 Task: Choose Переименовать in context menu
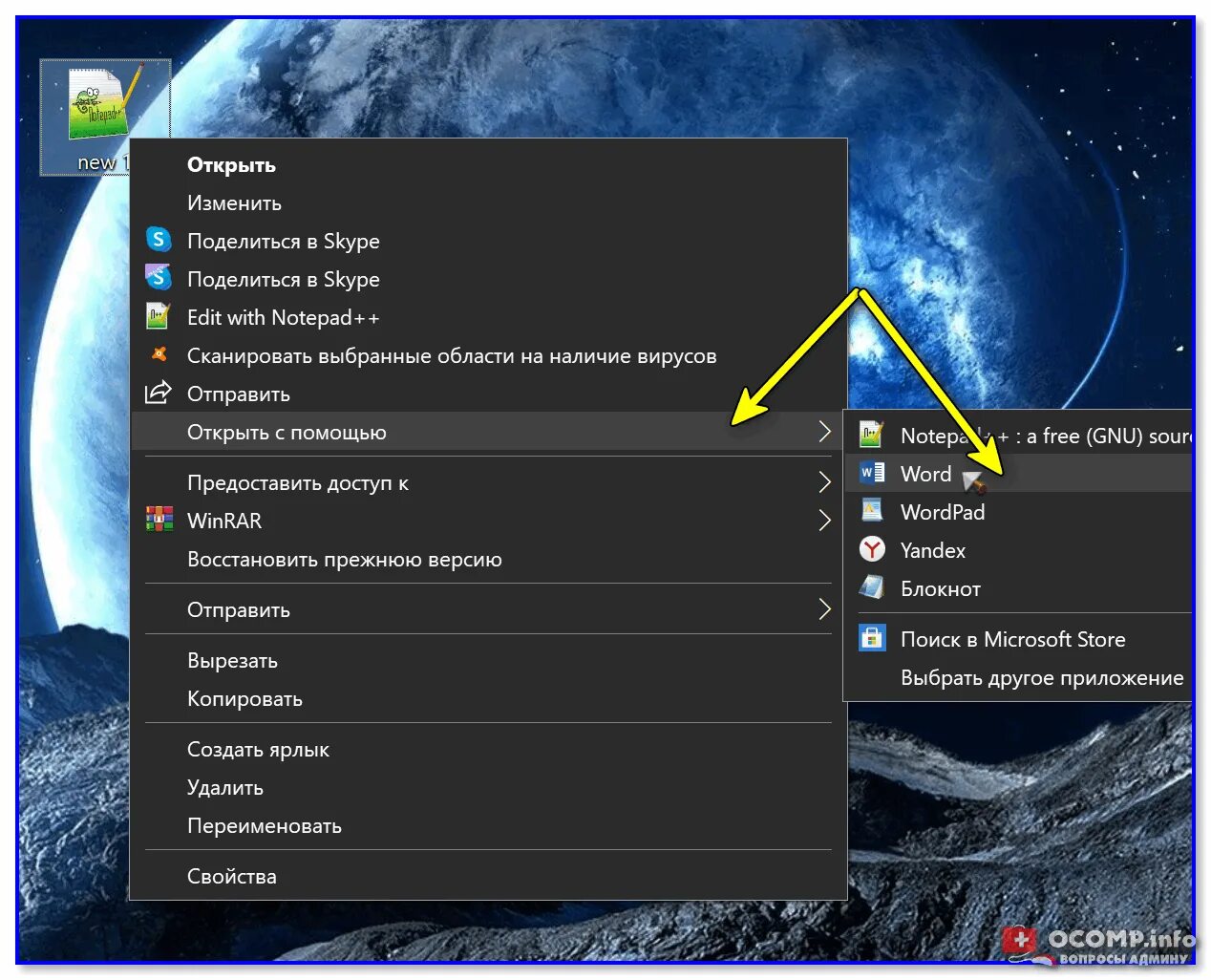pos(488,825)
